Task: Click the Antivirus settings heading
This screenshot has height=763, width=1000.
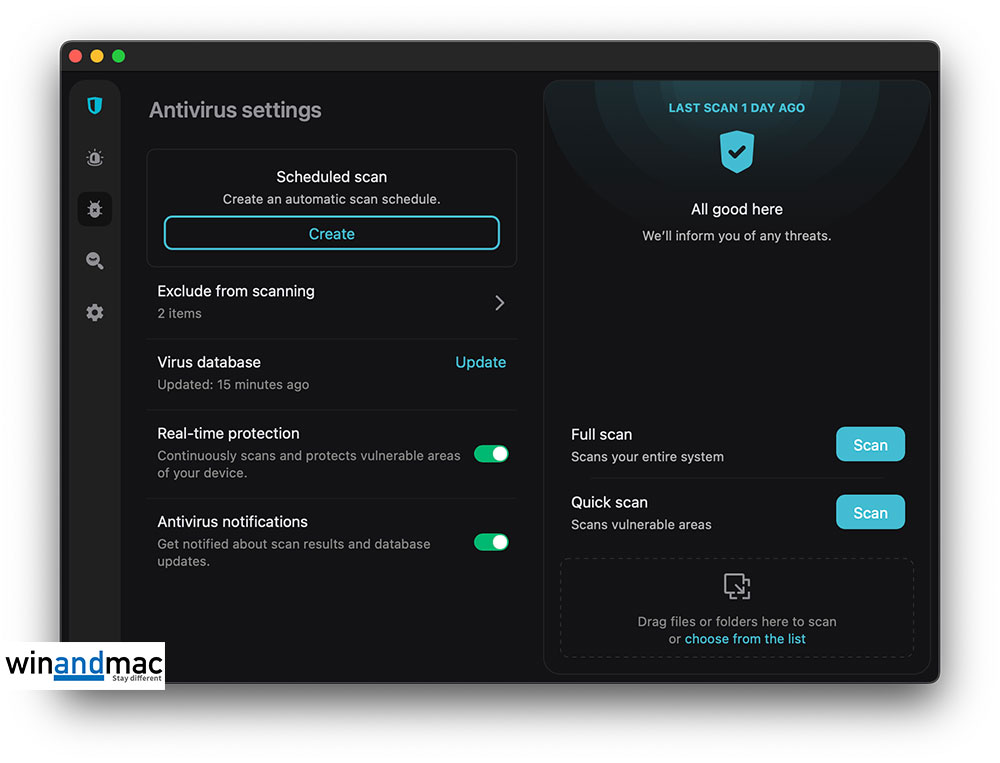Action: 235,110
